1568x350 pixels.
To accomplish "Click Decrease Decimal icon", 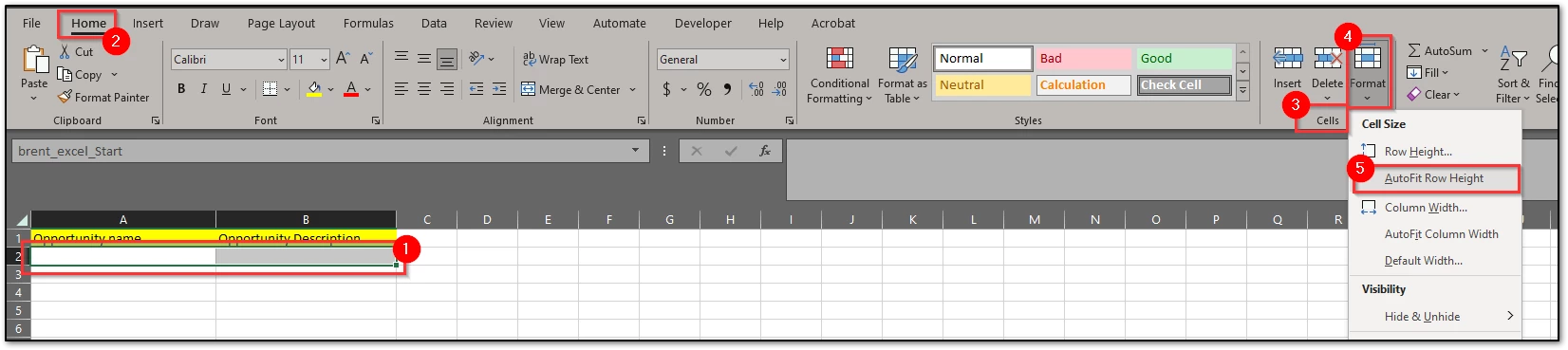I will 779,89.
